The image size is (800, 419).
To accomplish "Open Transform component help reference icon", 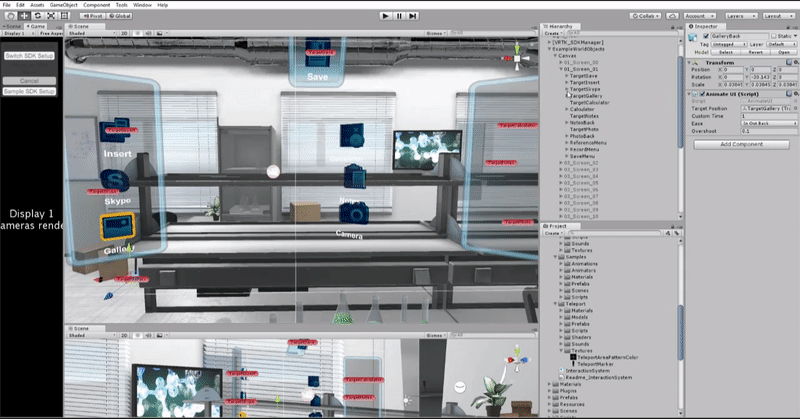I will pyautogui.click(x=789, y=62).
